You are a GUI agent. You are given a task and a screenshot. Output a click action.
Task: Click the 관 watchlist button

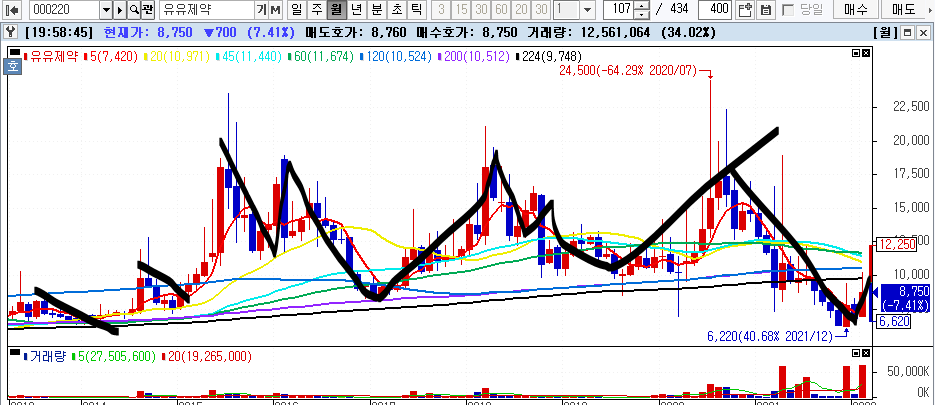pyautogui.click(x=148, y=10)
